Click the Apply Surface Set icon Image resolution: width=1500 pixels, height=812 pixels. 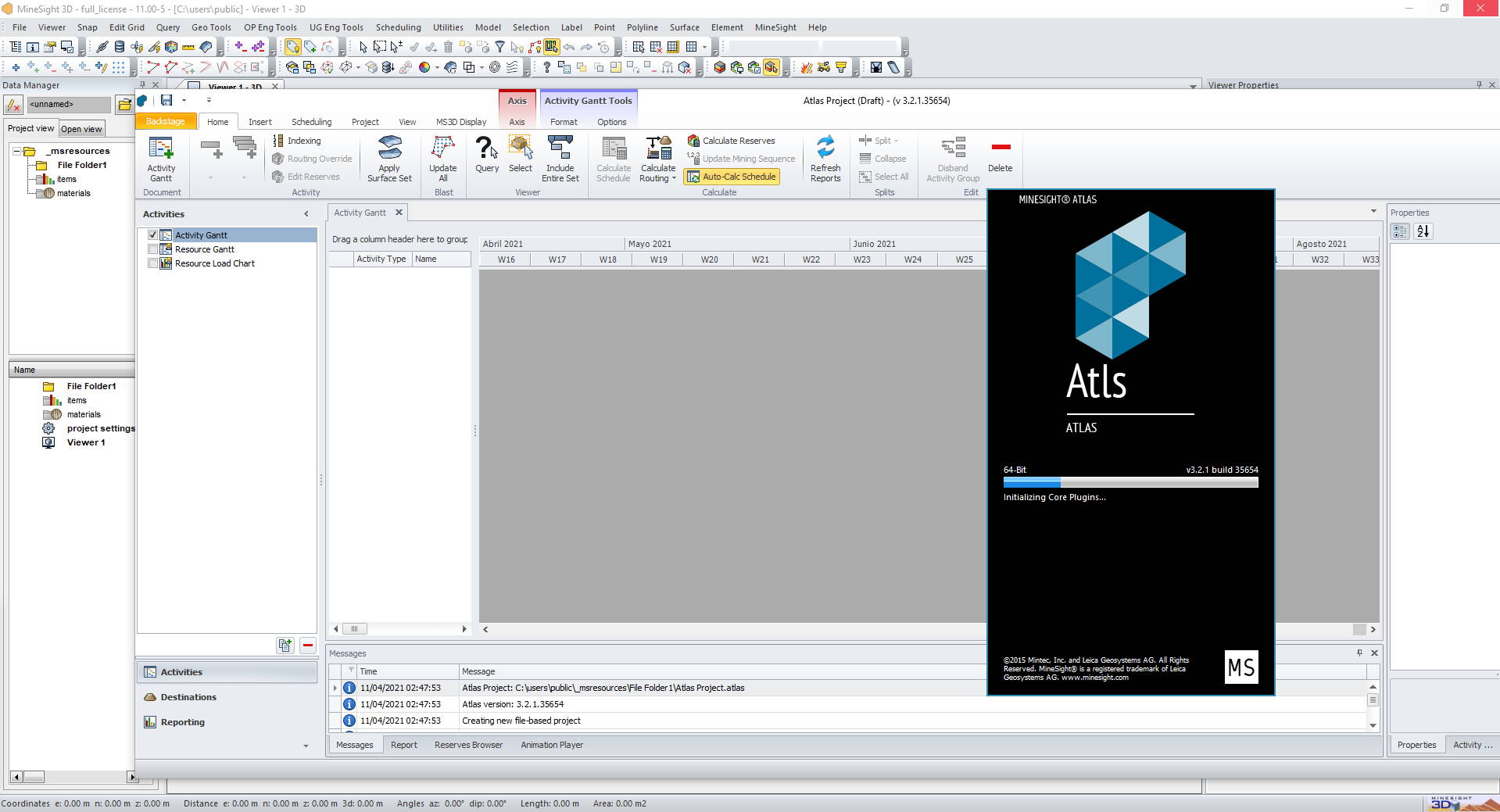tap(389, 148)
